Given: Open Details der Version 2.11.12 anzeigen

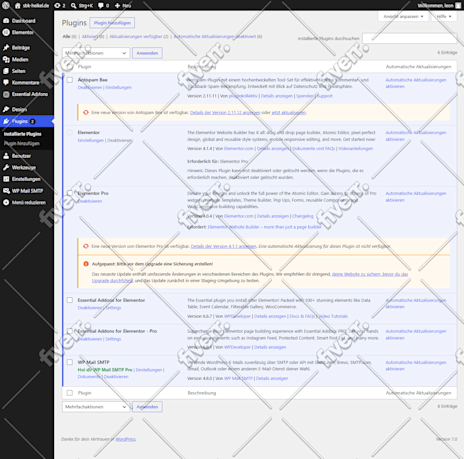Looking at the screenshot, I should click(225, 113).
